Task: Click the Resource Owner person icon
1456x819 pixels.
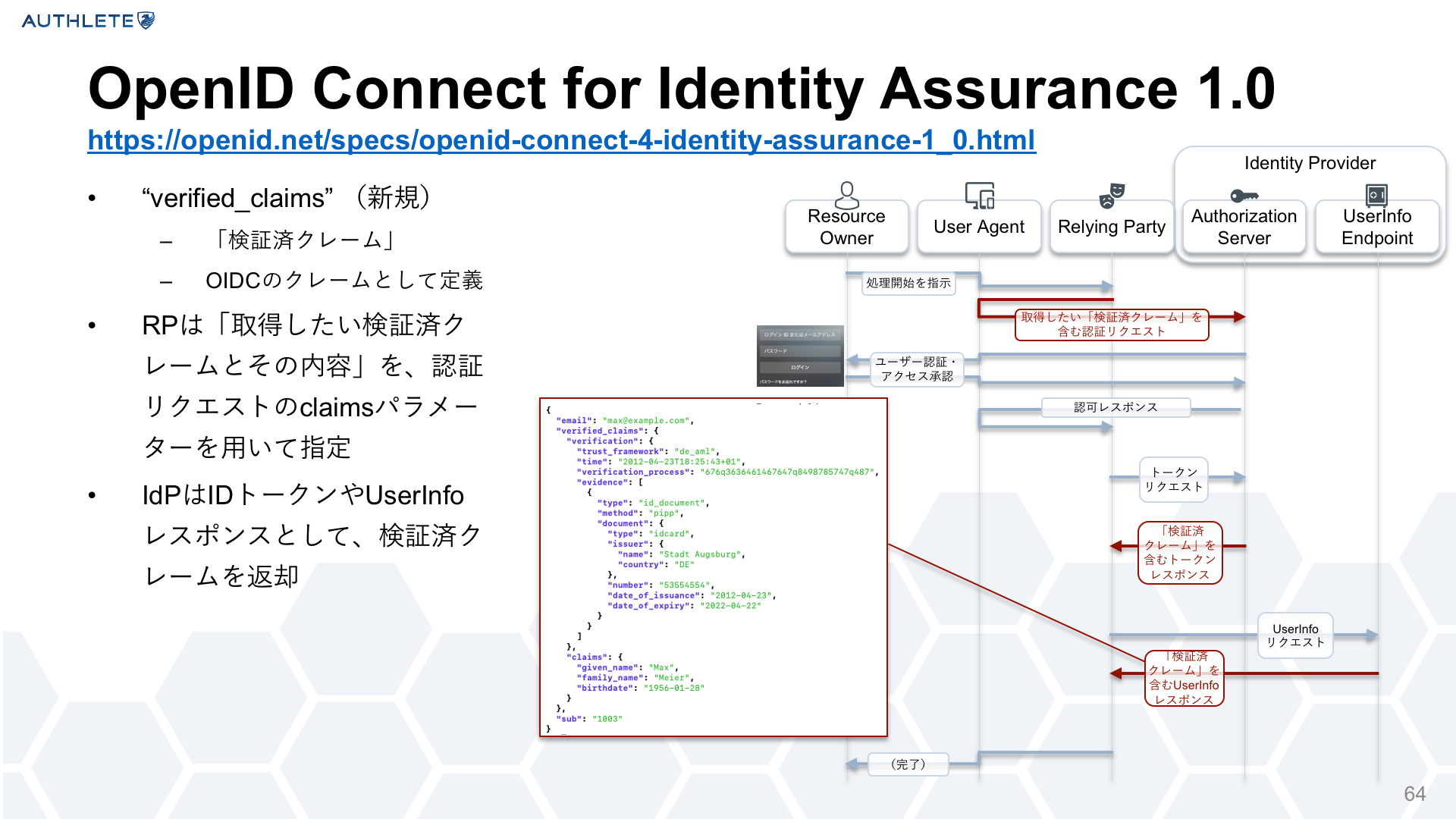Action: tap(846, 195)
